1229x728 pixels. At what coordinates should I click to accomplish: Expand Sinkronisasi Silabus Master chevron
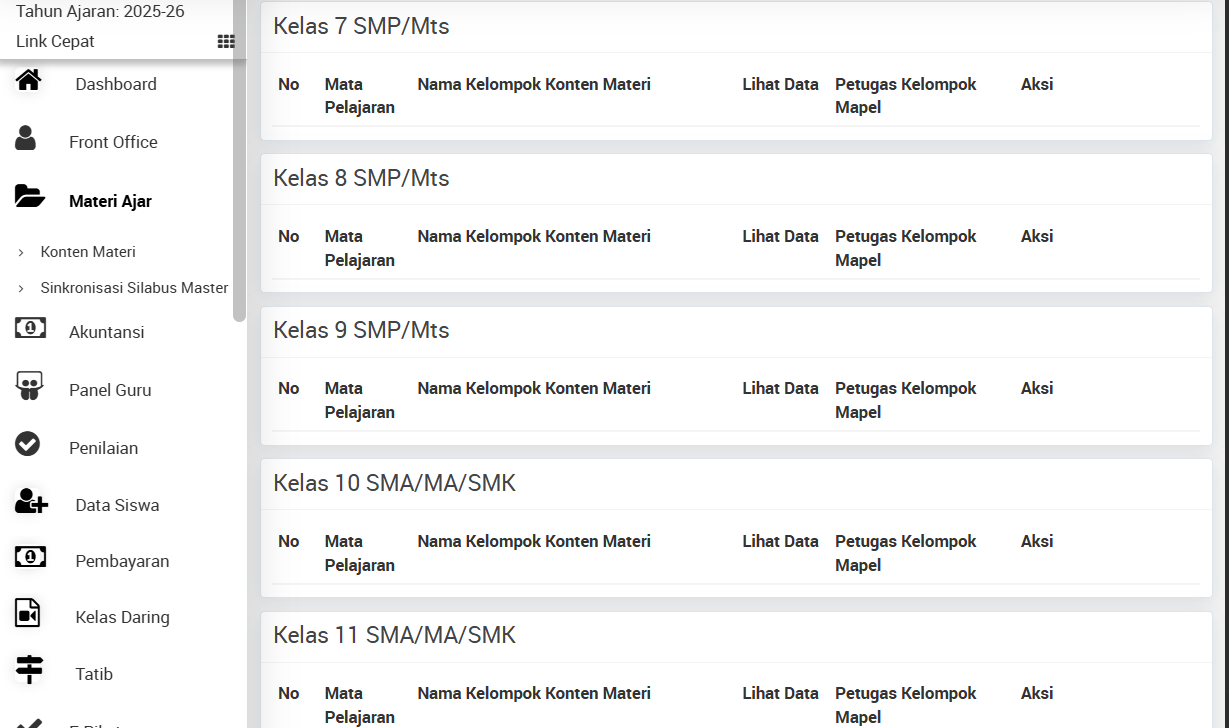click(21, 289)
